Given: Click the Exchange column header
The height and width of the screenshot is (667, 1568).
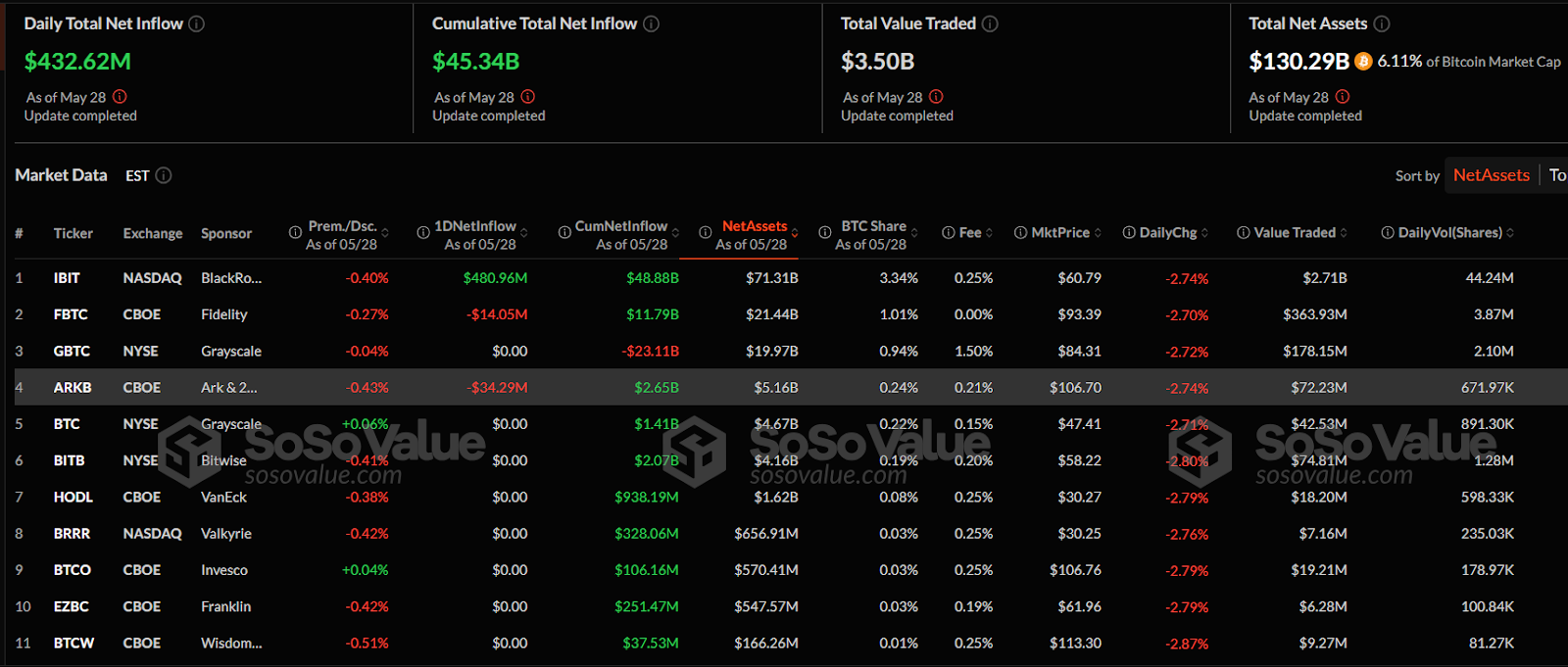Looking at the screenshot, I should click(x=153, y=233).
